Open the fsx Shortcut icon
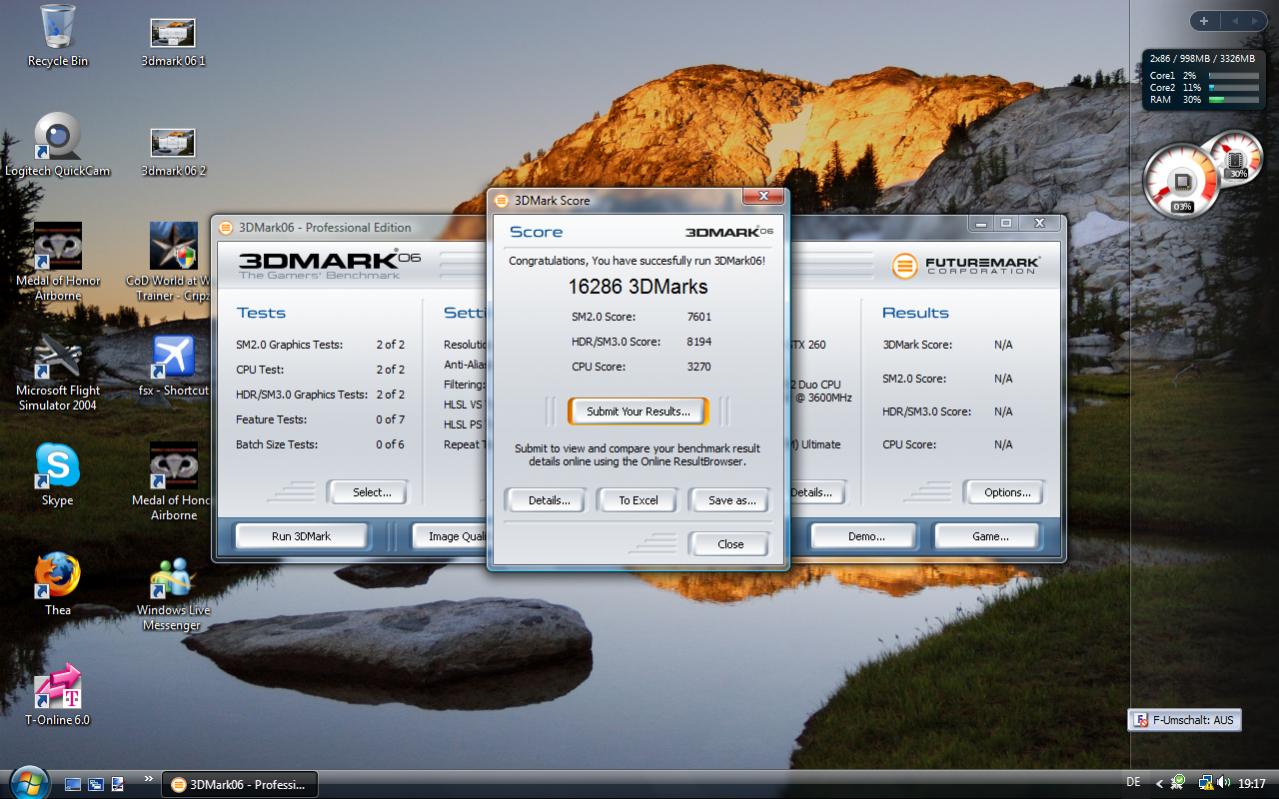 173,365
